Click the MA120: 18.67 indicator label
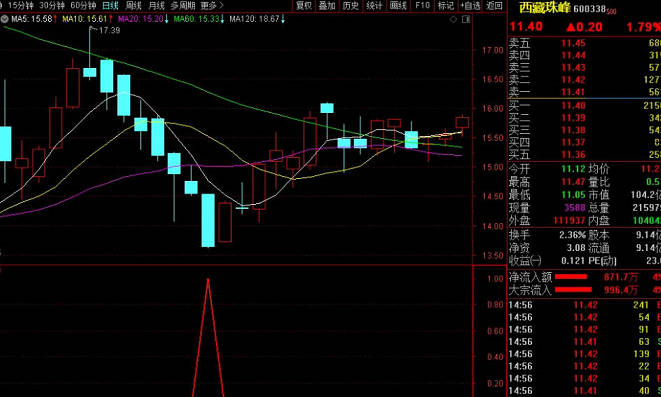The image size is (661, 397). click(x=257, y=19)
